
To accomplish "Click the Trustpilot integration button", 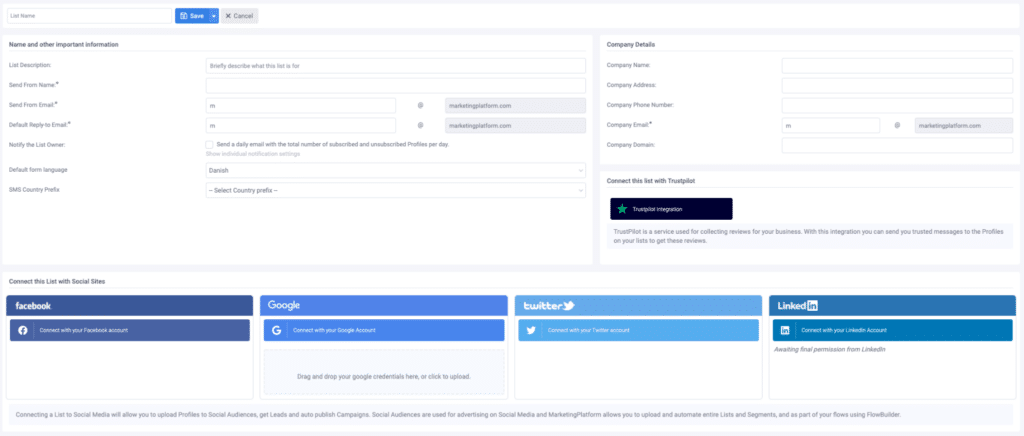I will click(671, 209).
